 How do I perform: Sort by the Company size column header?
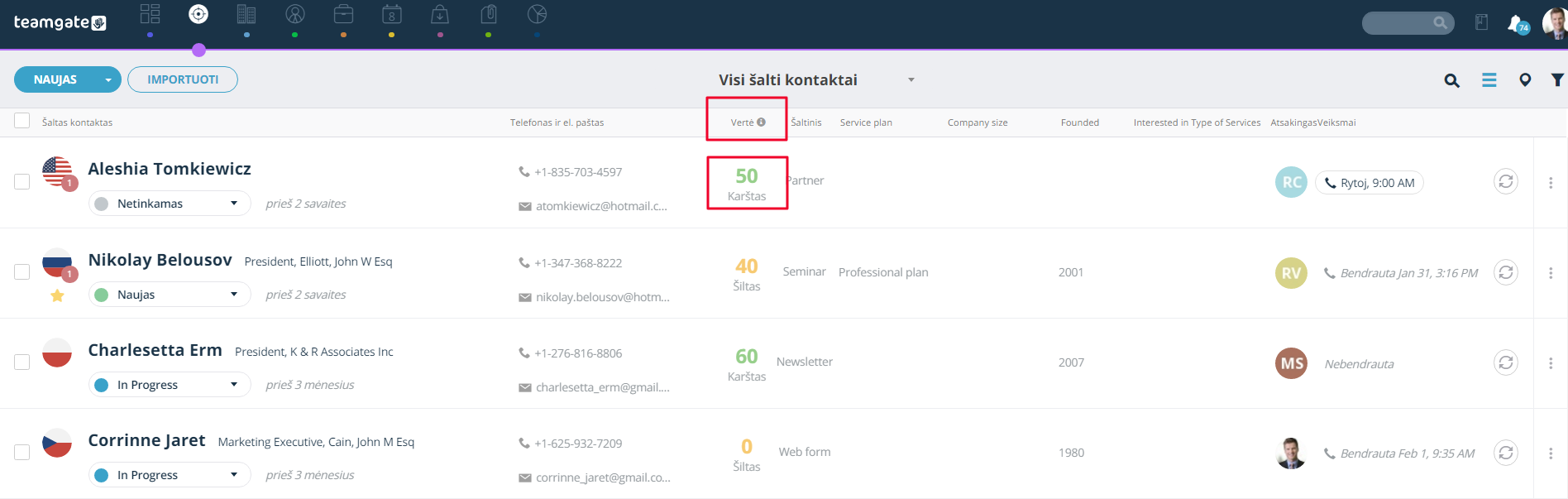click(x=978, y=122)
